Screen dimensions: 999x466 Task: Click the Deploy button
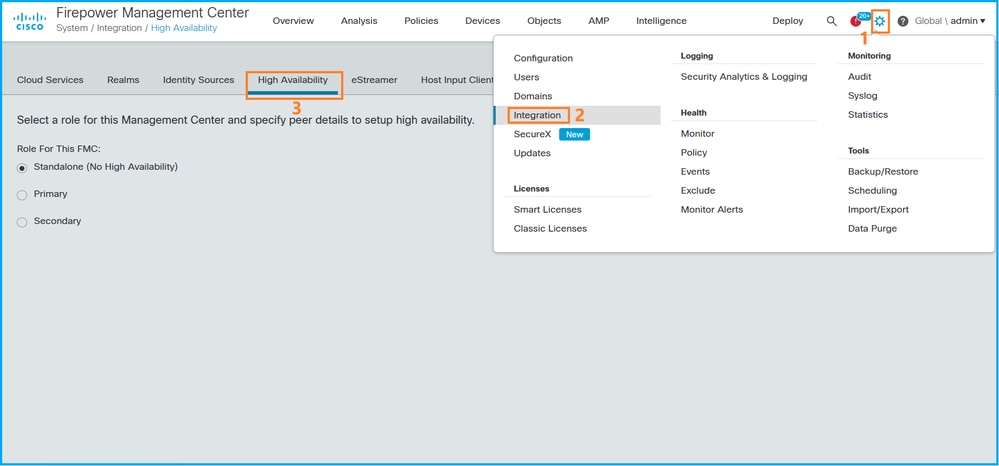point(787,21)
